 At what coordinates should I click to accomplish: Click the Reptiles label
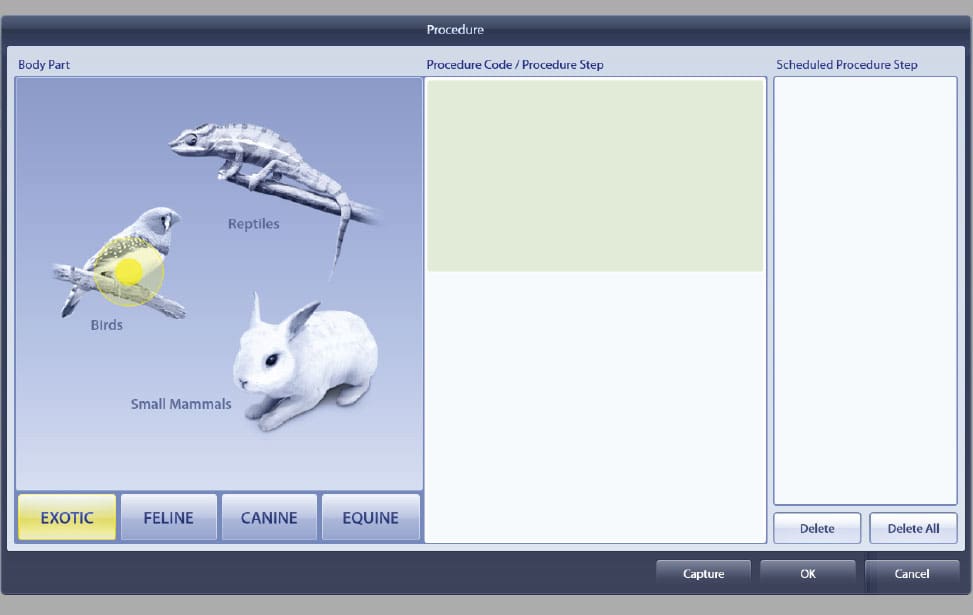coord(253,223)
